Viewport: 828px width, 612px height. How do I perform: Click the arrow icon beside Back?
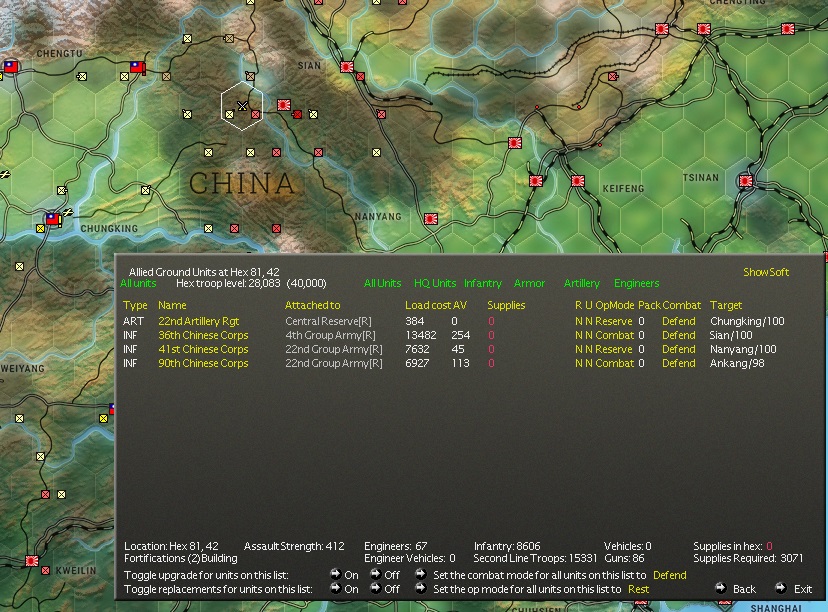tap(720, 588)
